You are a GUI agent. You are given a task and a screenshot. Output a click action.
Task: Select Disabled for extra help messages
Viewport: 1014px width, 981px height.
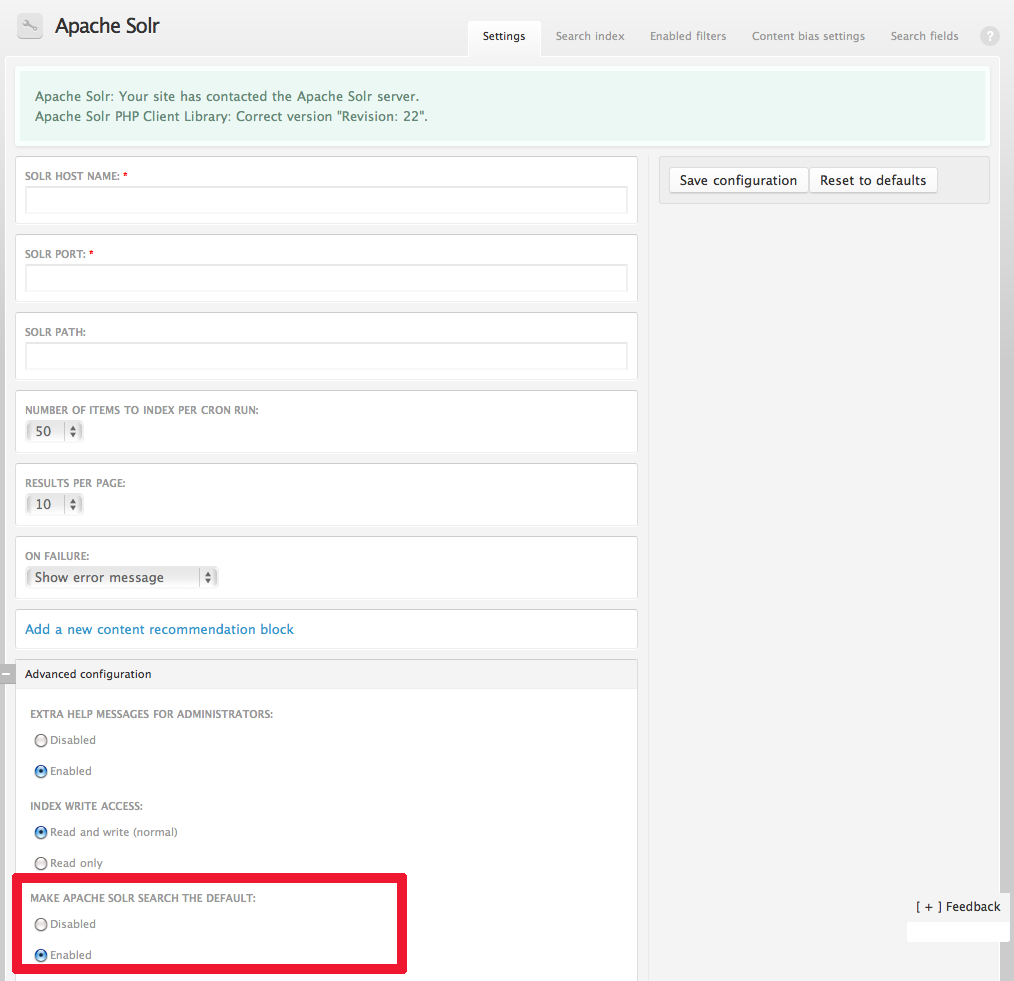click(x=41, y=740)
